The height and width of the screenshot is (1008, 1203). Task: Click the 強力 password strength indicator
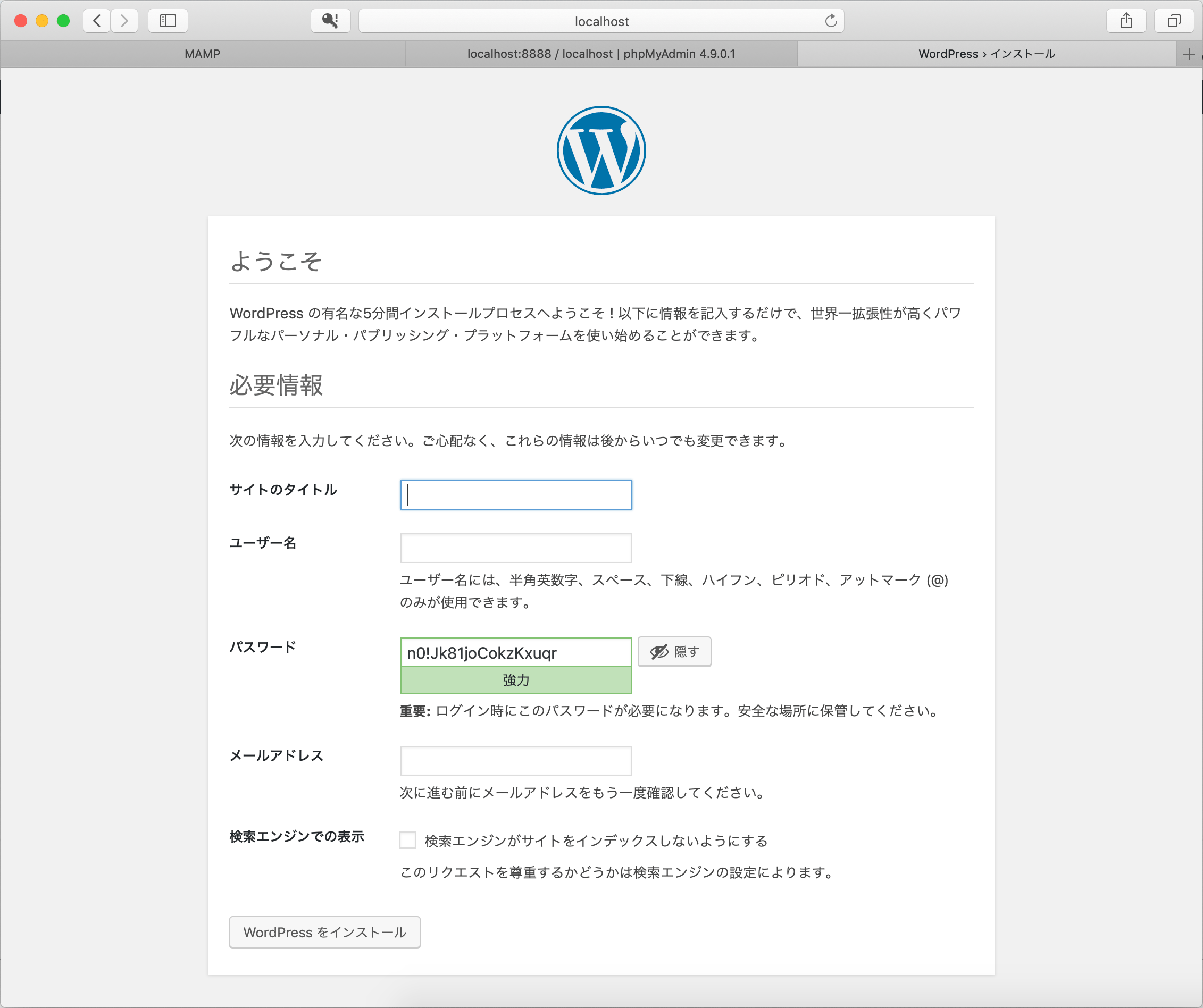click(516, 681)
